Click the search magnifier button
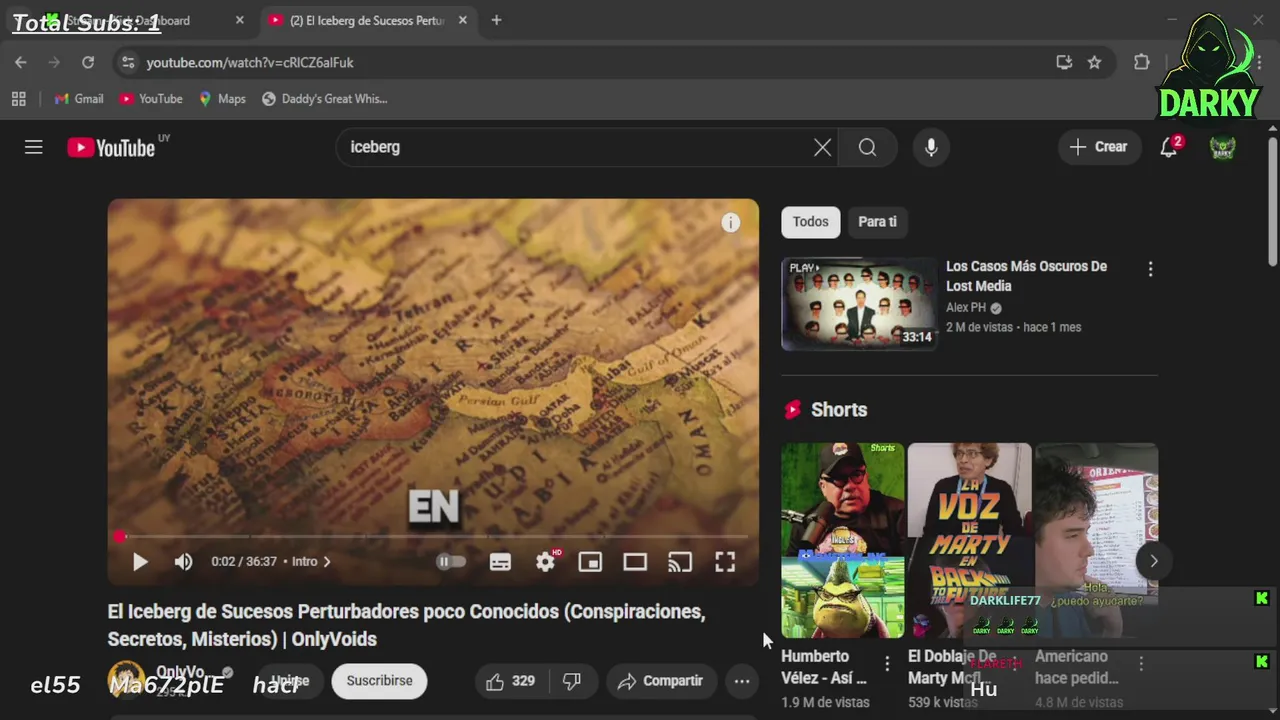The width and height of the screenshot is (1280, 720). coord(867,148)
